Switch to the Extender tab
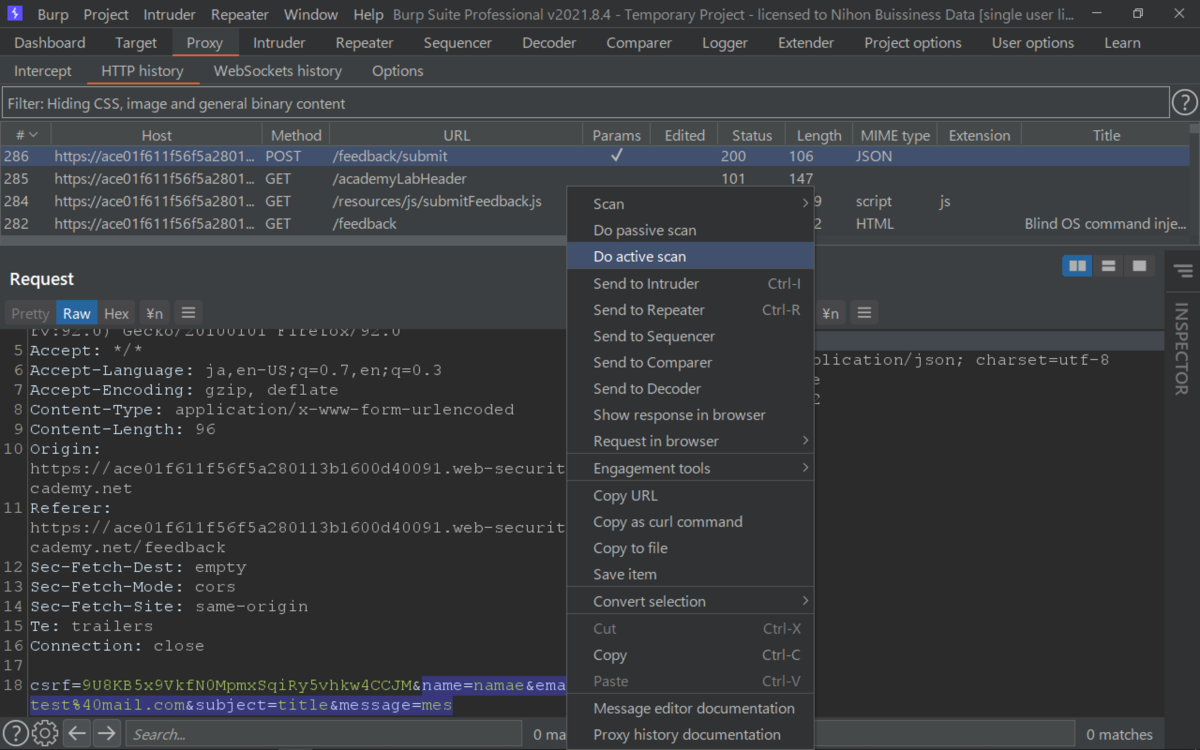The image size is (1200, 750). [806, 43]
